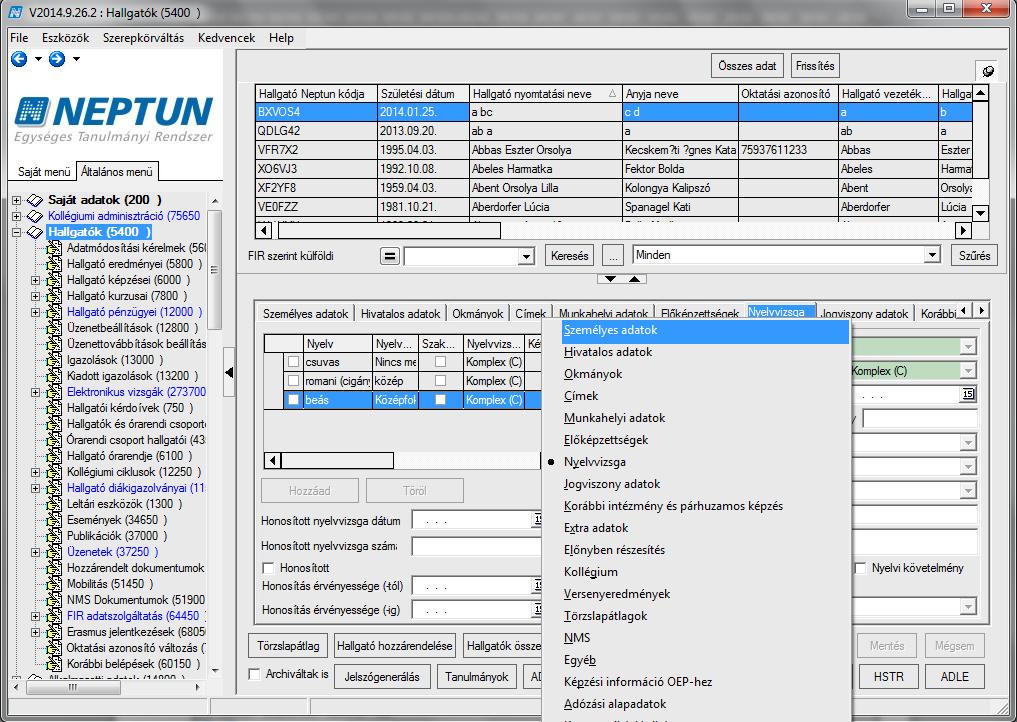Toggle the Nyelvi követelmény checkbox
The image size is (1017, 722).
861,568
